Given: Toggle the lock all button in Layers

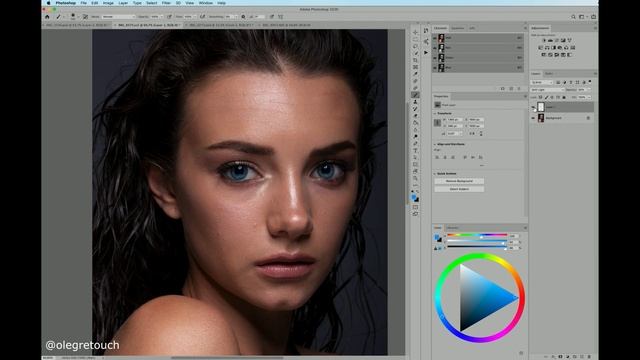Looking at the screenshot, I should coord(564,97).
